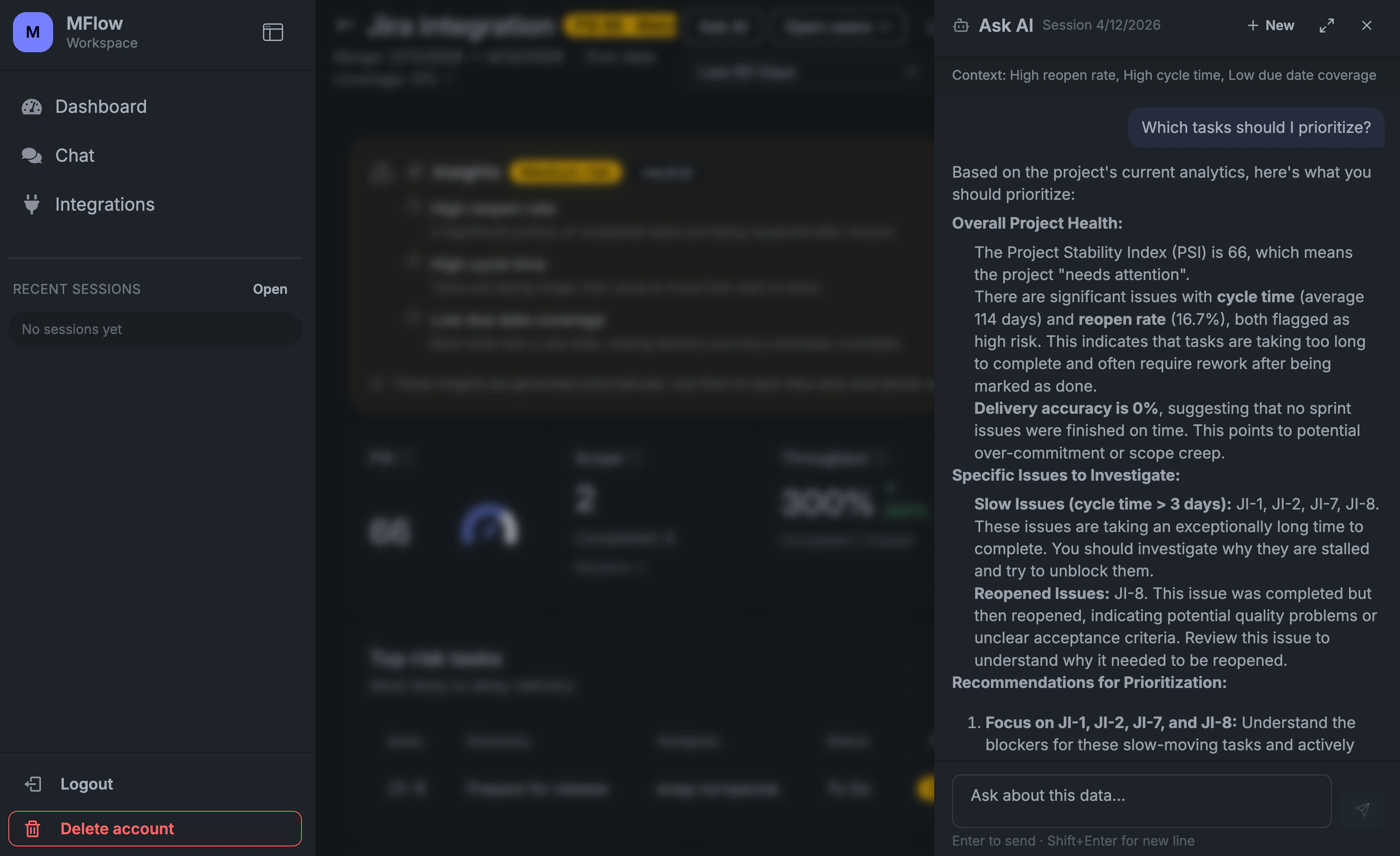
Task: Start a new AI session with New
Action: tap(1271, 25)
